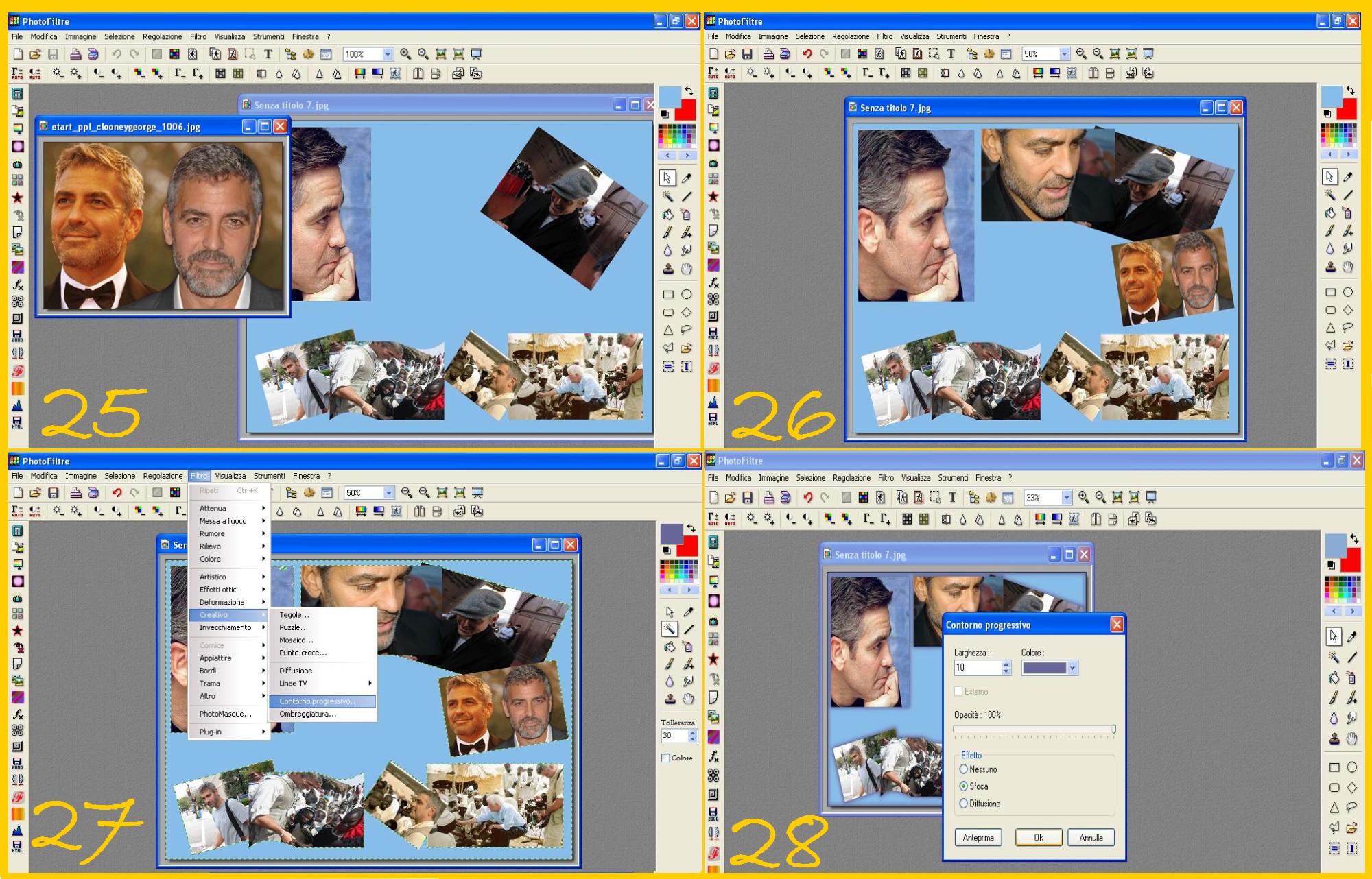In window 27, select the Magic wand tool
Viewport: 1372px width, 879px height.
coord(669,629)
